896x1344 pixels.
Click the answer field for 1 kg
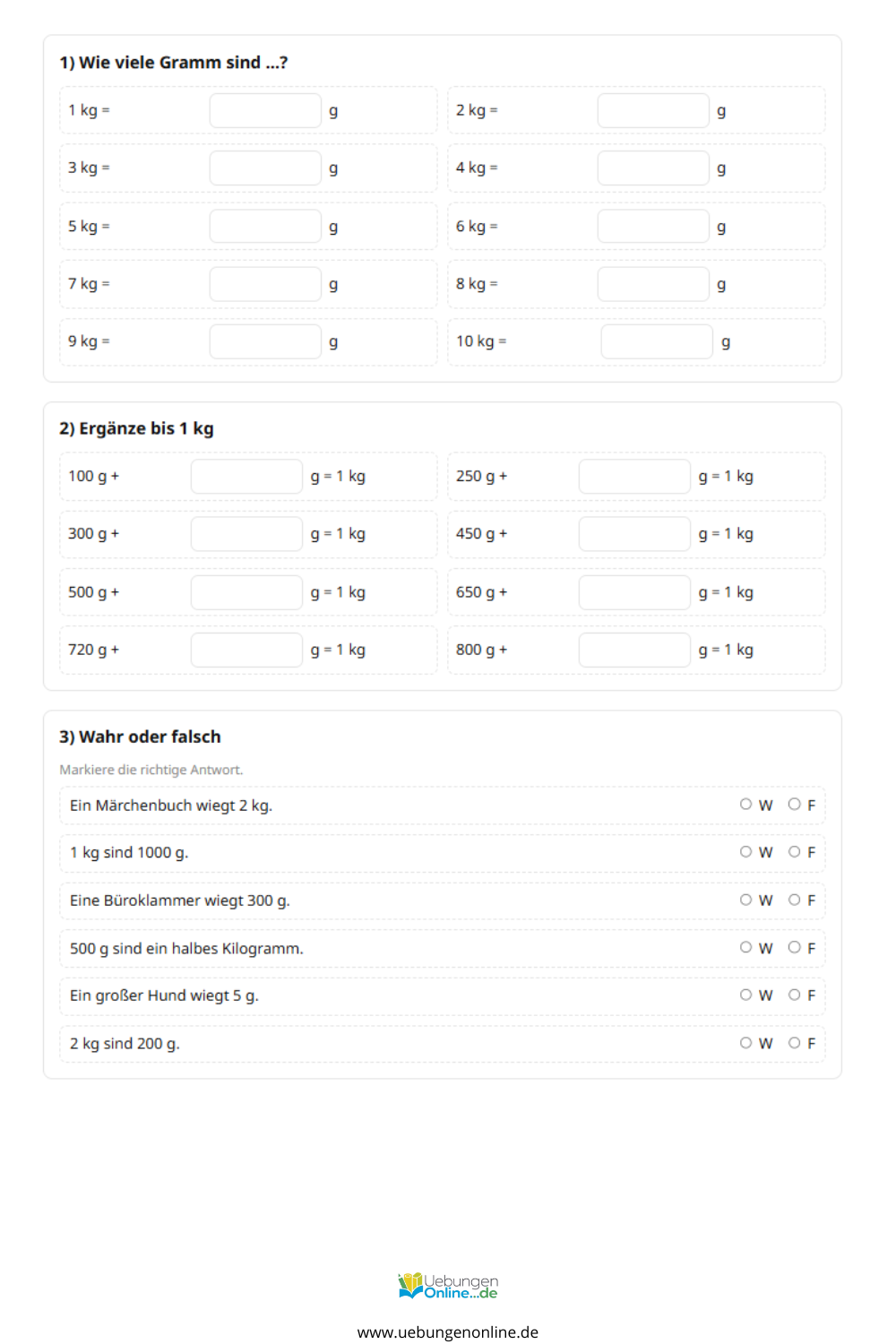tap(265, 111)
